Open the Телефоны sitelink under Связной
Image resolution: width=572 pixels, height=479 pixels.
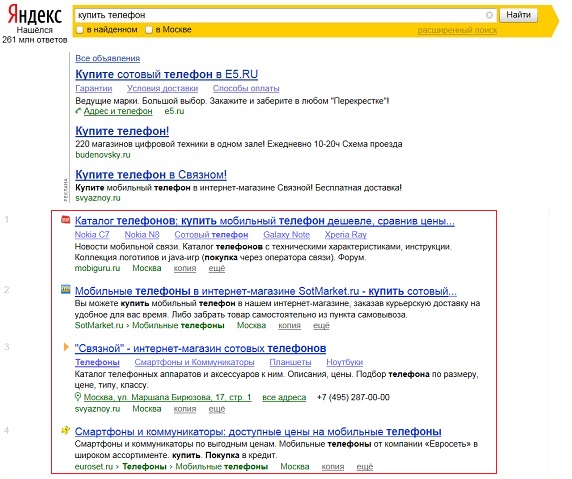point(97,362)
